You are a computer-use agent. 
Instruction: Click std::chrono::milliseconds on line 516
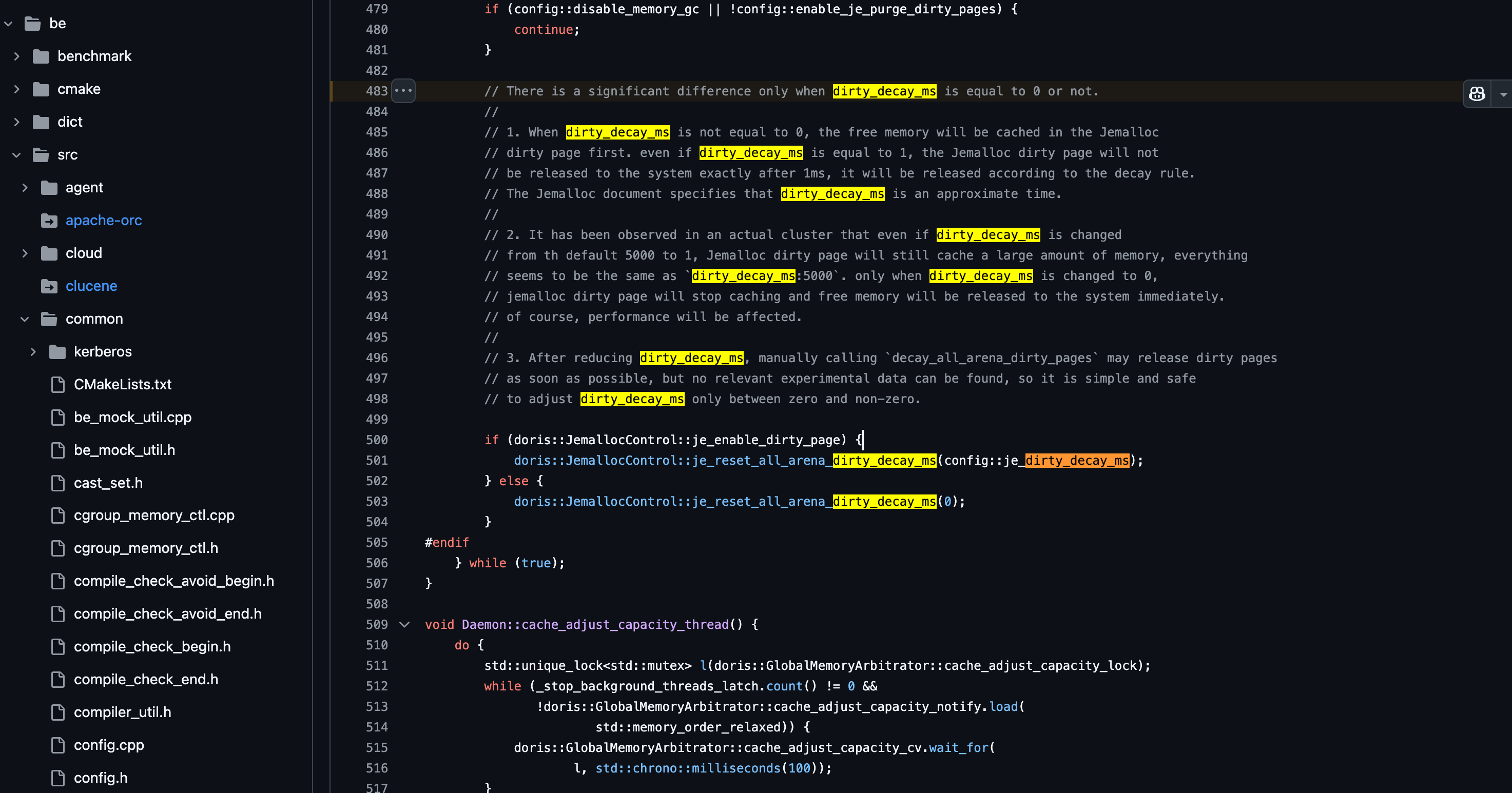pos(688,768)
